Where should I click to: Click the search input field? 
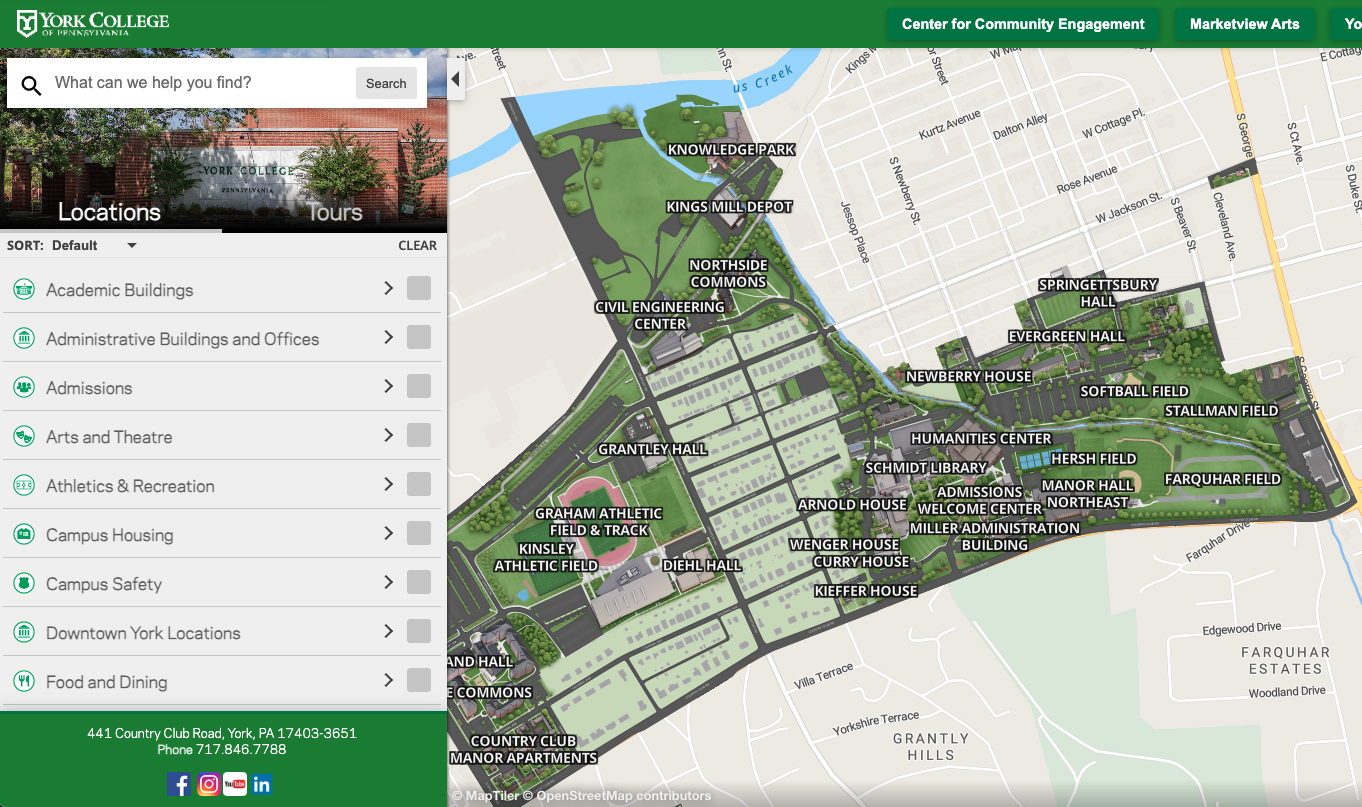pos(200,83)
